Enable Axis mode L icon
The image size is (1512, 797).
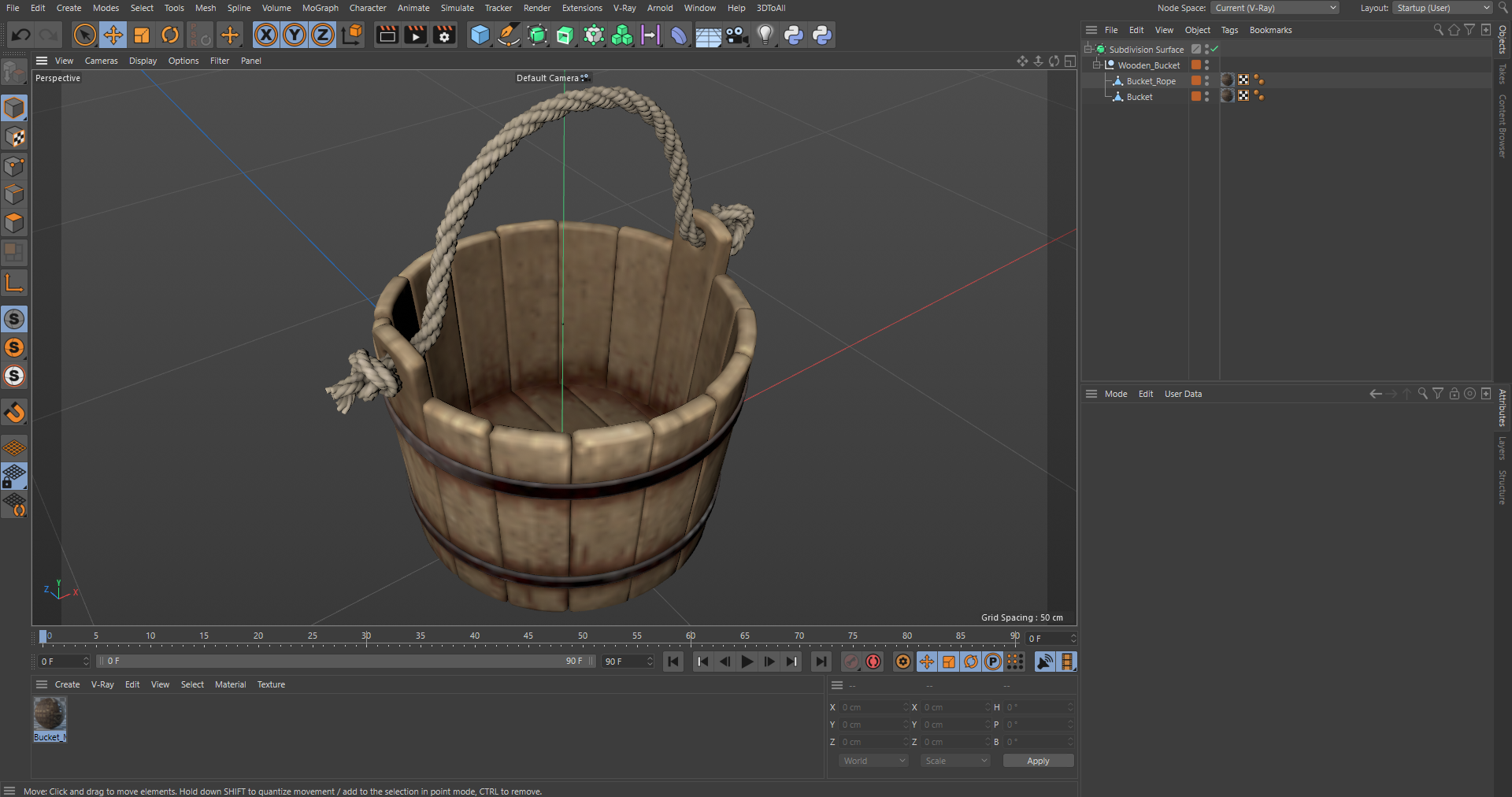pyautogui.click(x=14, y=282)
